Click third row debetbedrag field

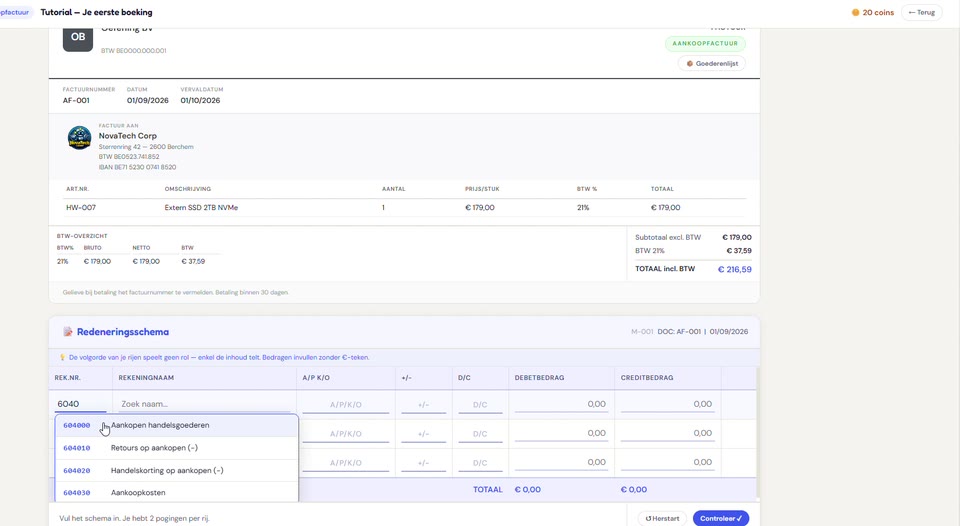click(561, 462)
